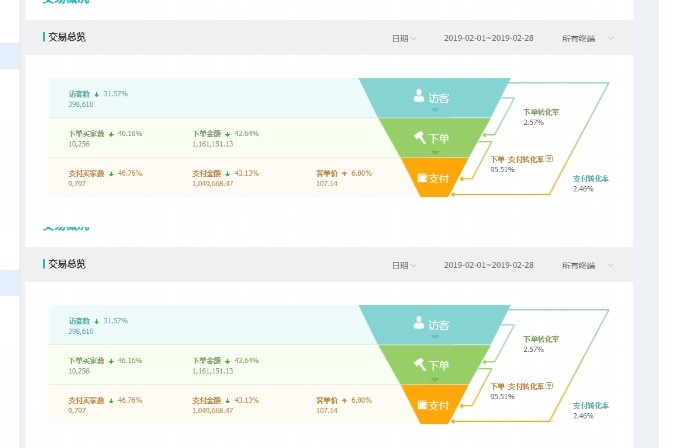The height and width of the screenshot is (448, 676).
Task: Click 客单价 6.80% change in upper panel
Action: pyautogui.click(x=361, y=173)
